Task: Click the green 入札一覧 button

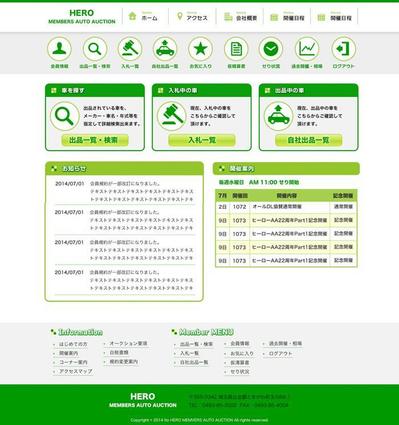Action: click(202, 140)
